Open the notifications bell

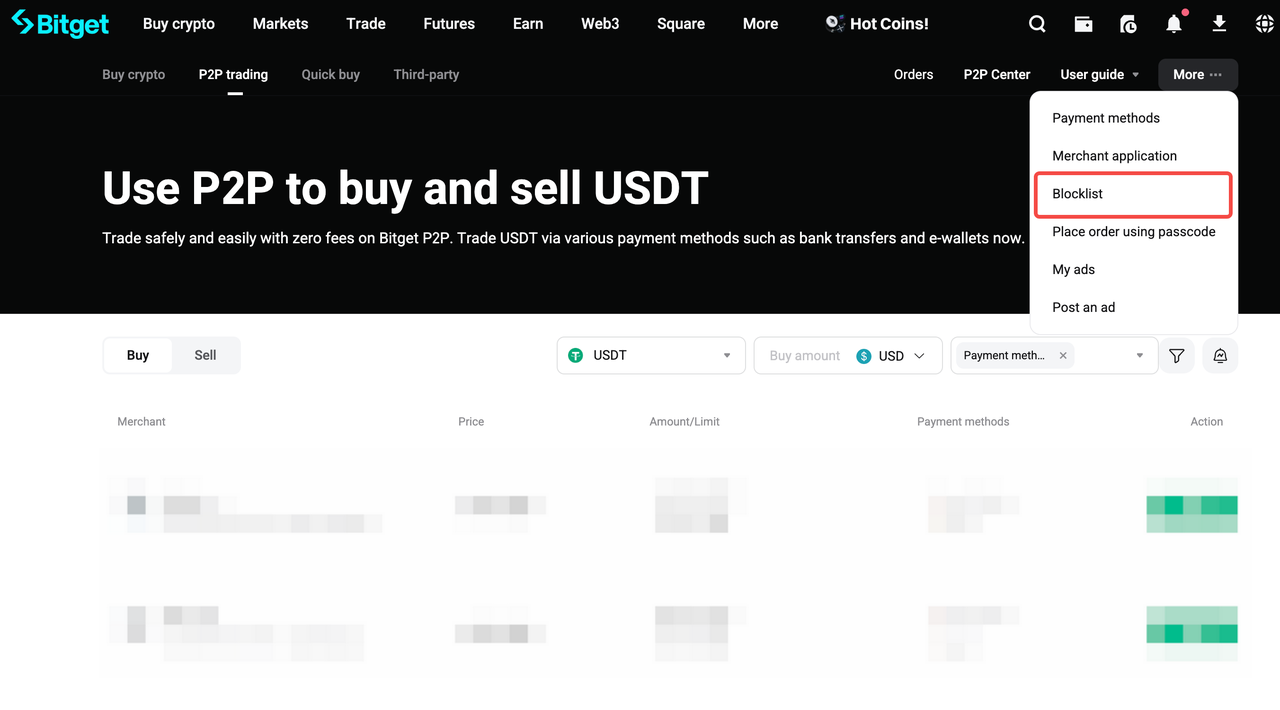click(x=1174, y=24)
